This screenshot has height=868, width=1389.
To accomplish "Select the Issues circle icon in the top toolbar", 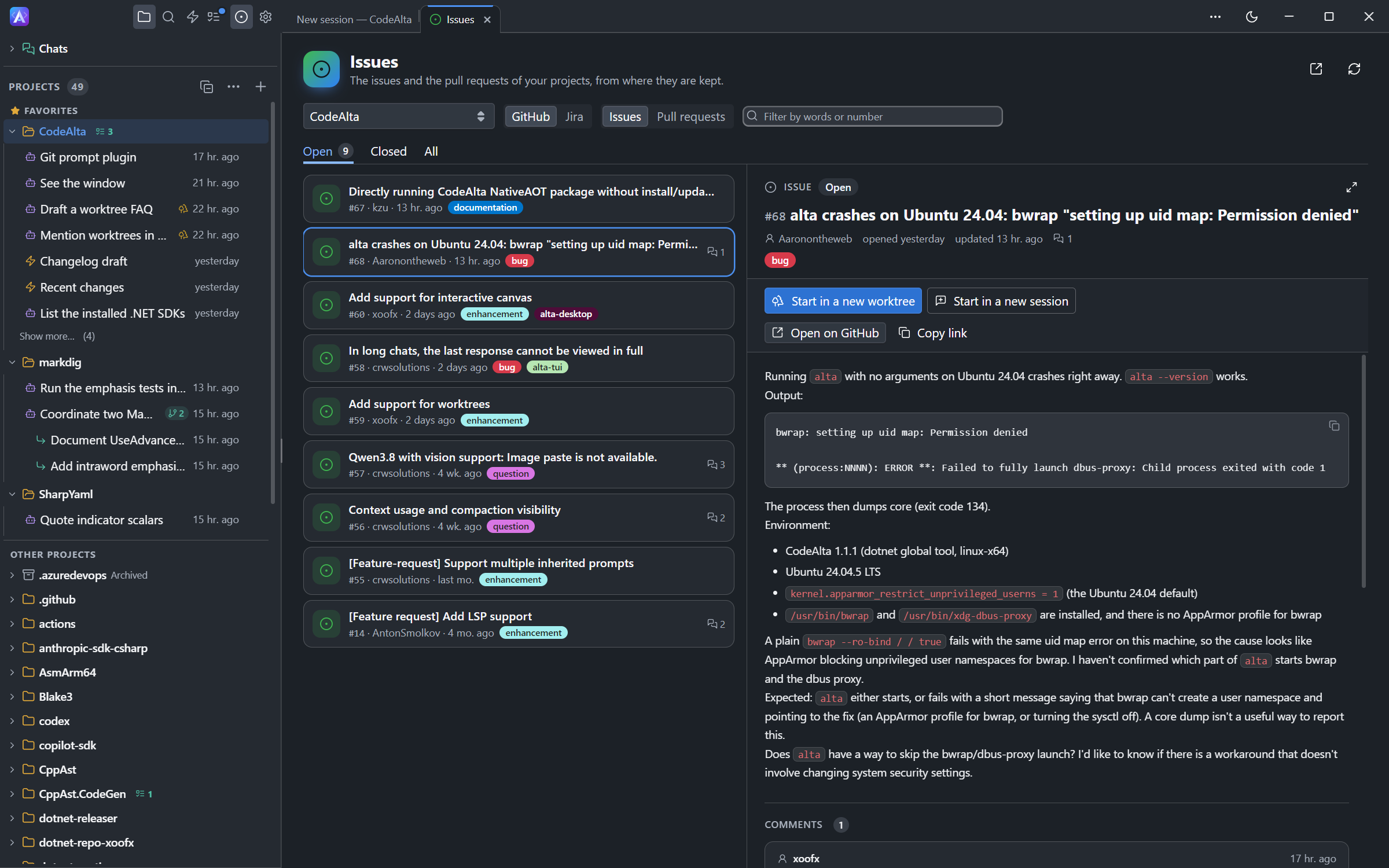I will pyautogui.click(x=241, y=17).
